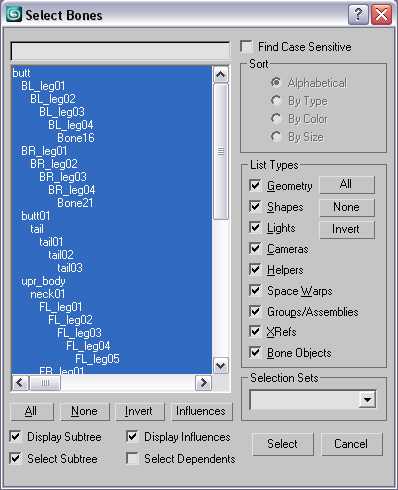This screenshot has width=398, height=490.
Task: Click the bone list scroll down arrow
Action: (221, 365)
